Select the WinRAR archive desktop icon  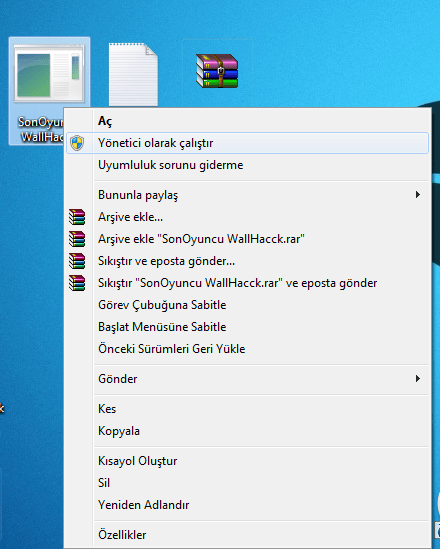217,71
